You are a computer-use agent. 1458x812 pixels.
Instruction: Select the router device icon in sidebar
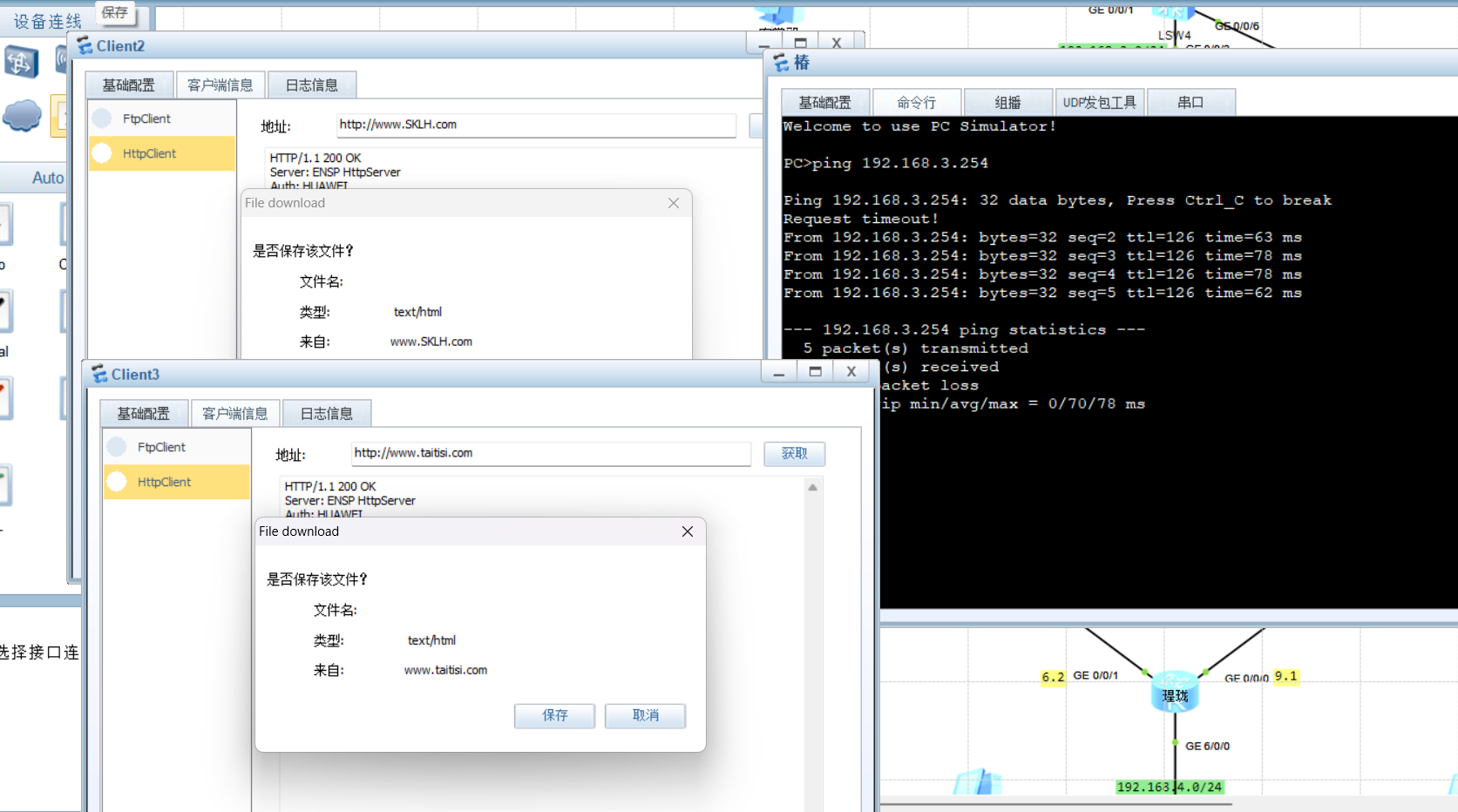tap(20, 62)
